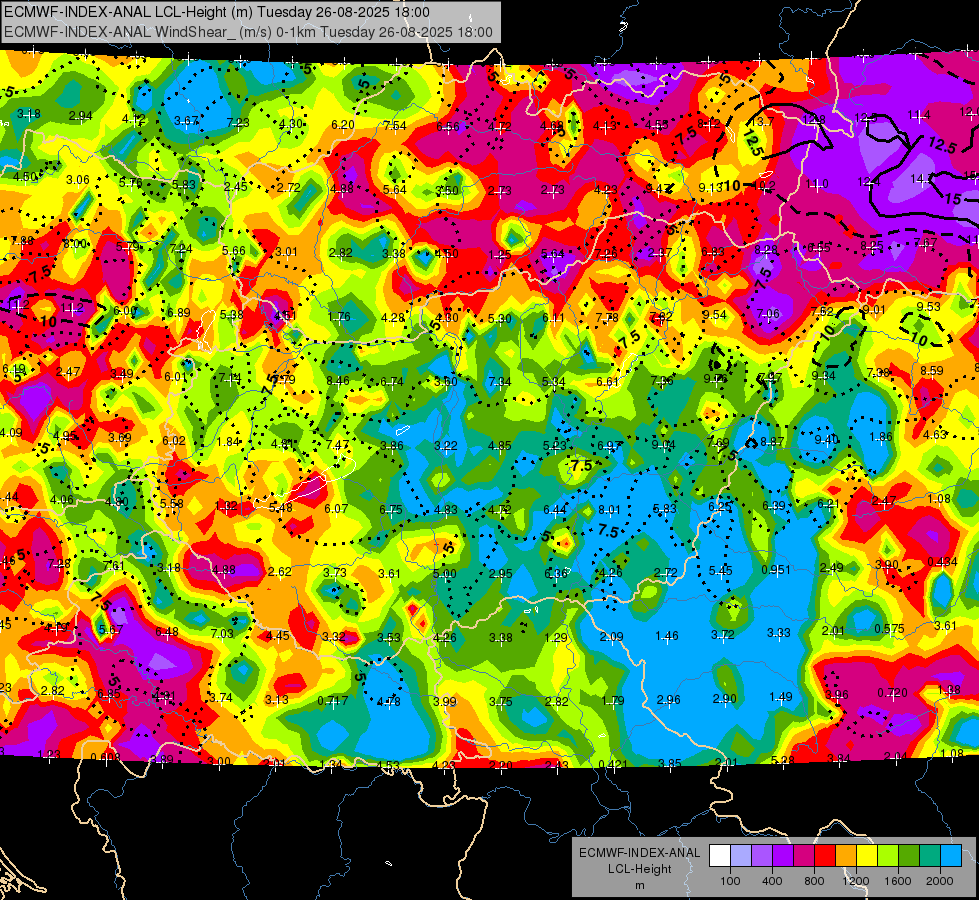Click the wind shear value 2.90
The height and width of the screenshot is (900, 979).
point(725,698)
